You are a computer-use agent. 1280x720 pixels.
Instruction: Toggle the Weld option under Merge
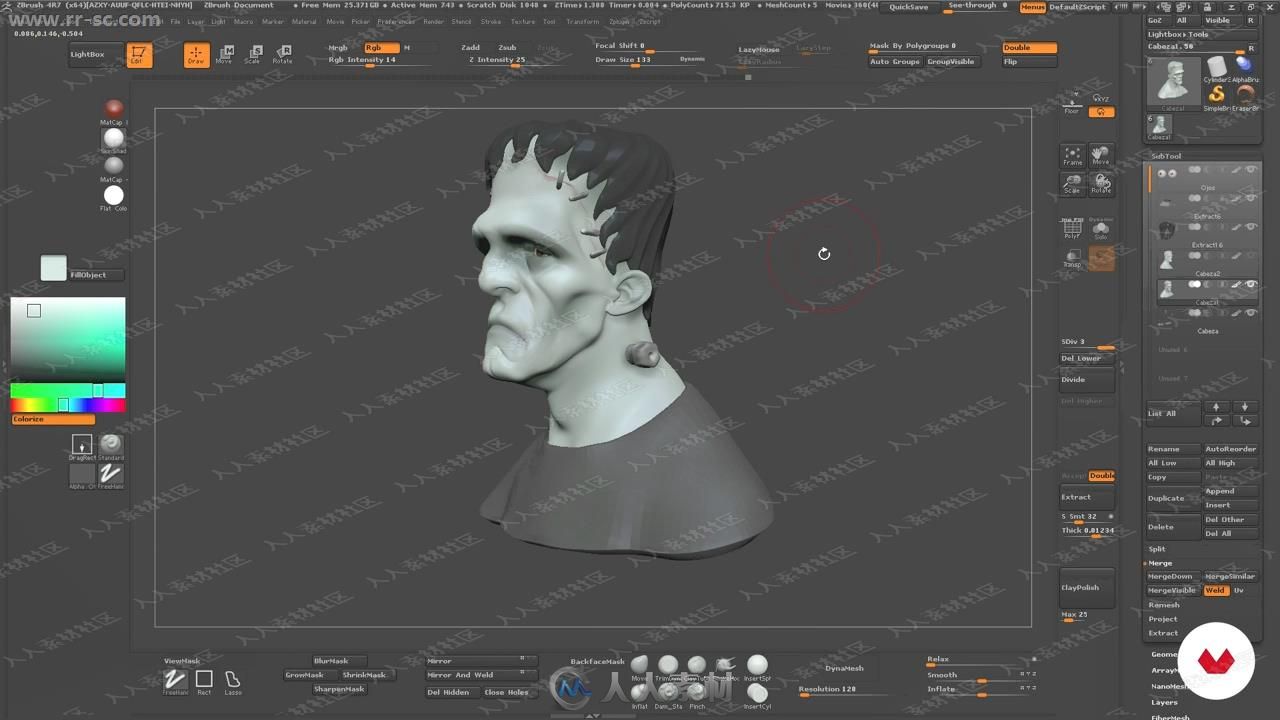point(1216,591)
